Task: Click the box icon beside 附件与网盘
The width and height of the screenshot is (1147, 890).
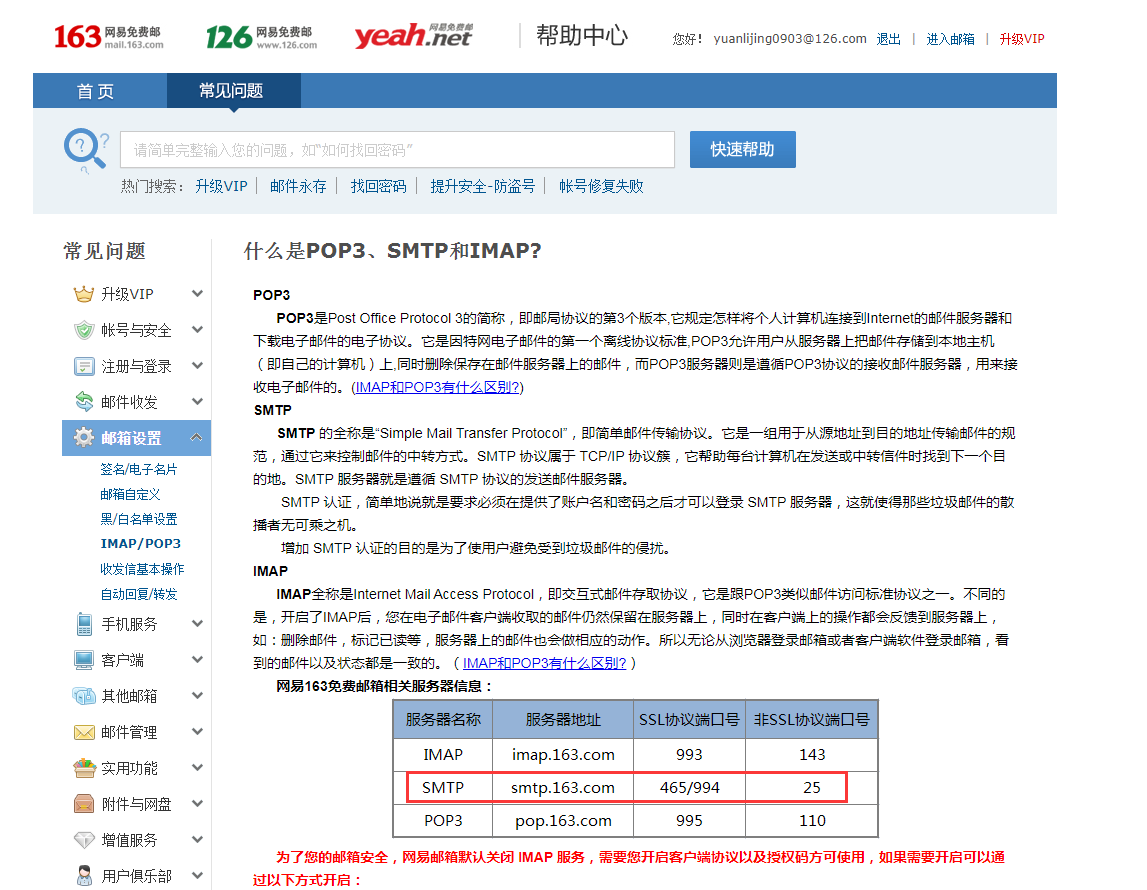Action: pos(84,804)
